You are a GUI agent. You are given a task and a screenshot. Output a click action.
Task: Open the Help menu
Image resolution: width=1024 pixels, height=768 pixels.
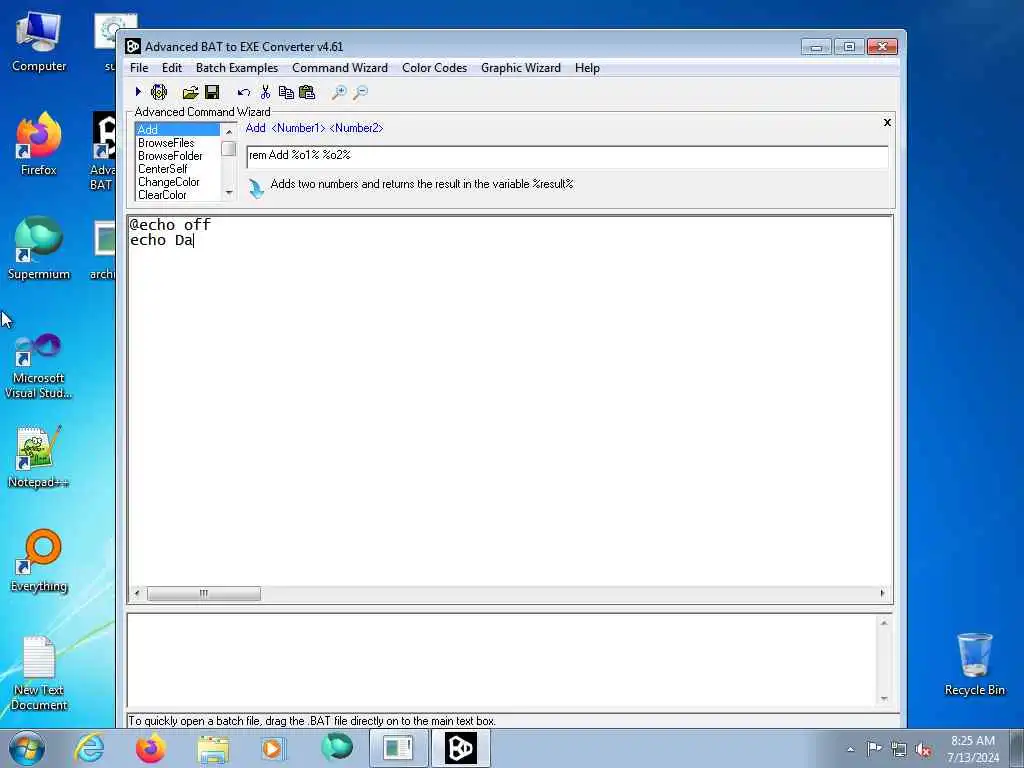coord(587,68)
